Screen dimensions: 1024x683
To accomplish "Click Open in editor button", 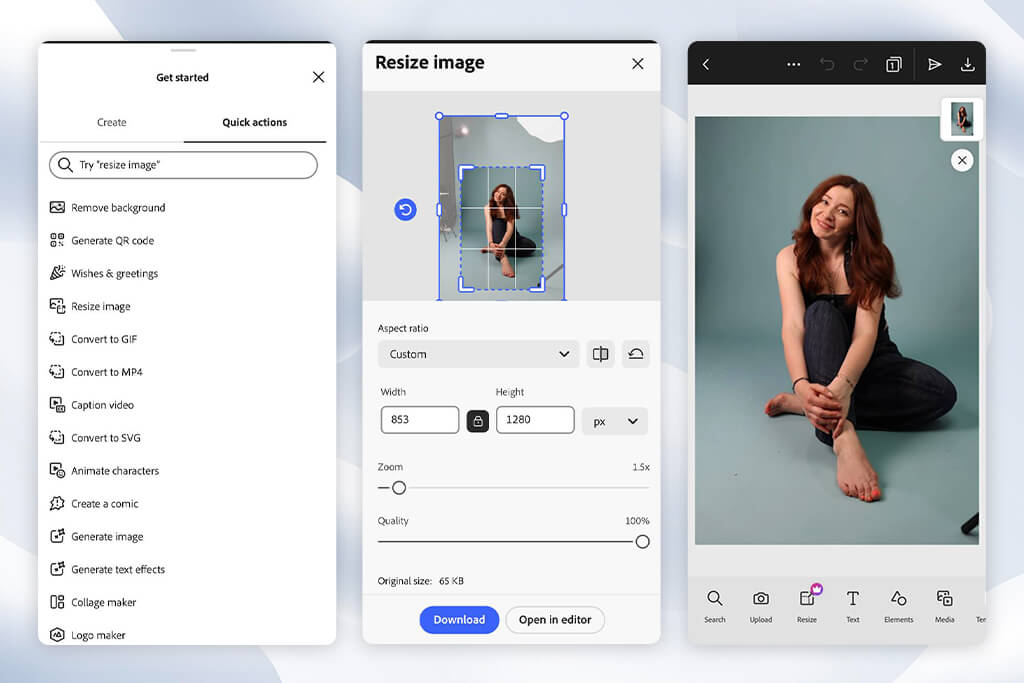I will coord(555,620).
